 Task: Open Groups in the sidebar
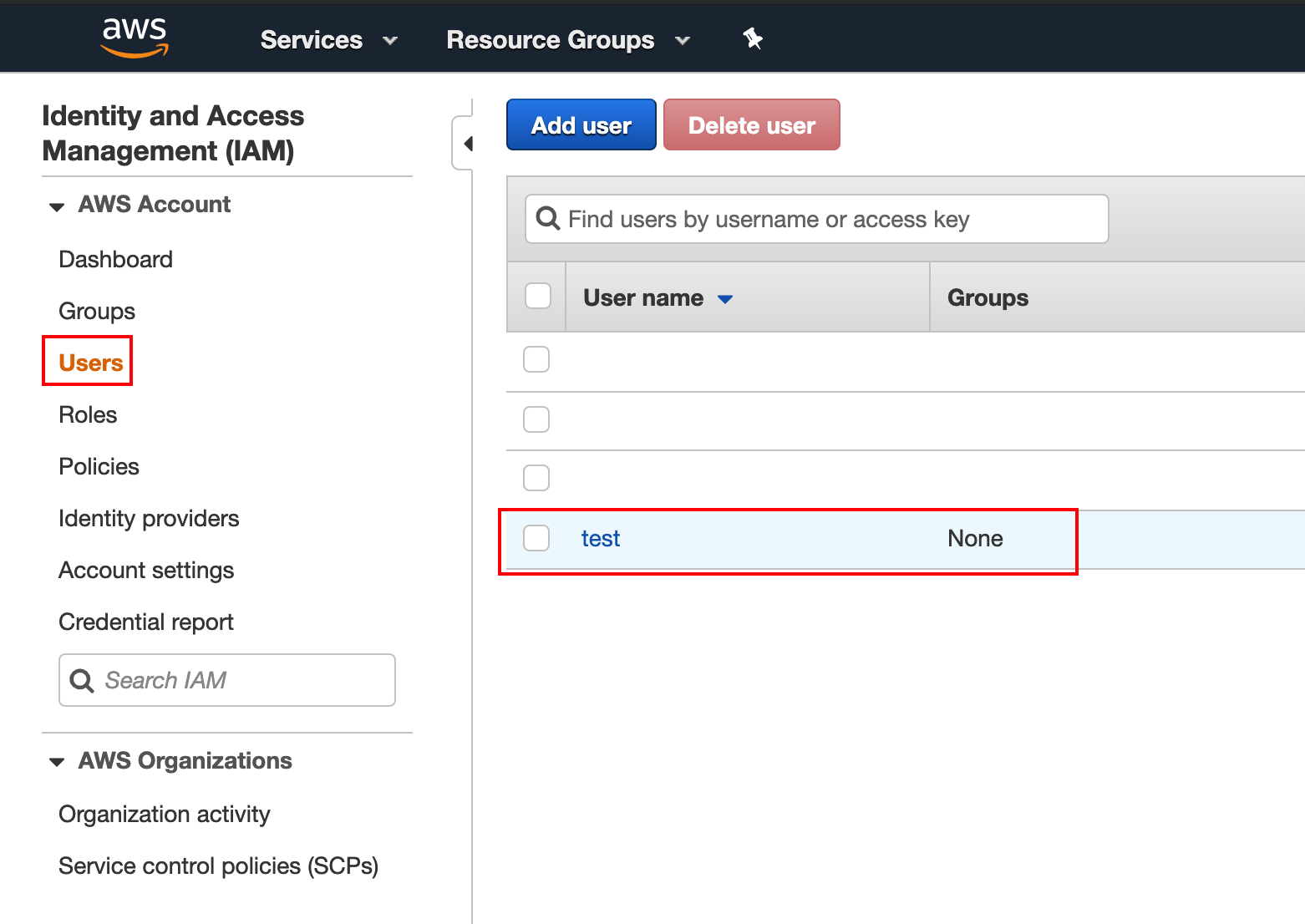tap(97, 312)
